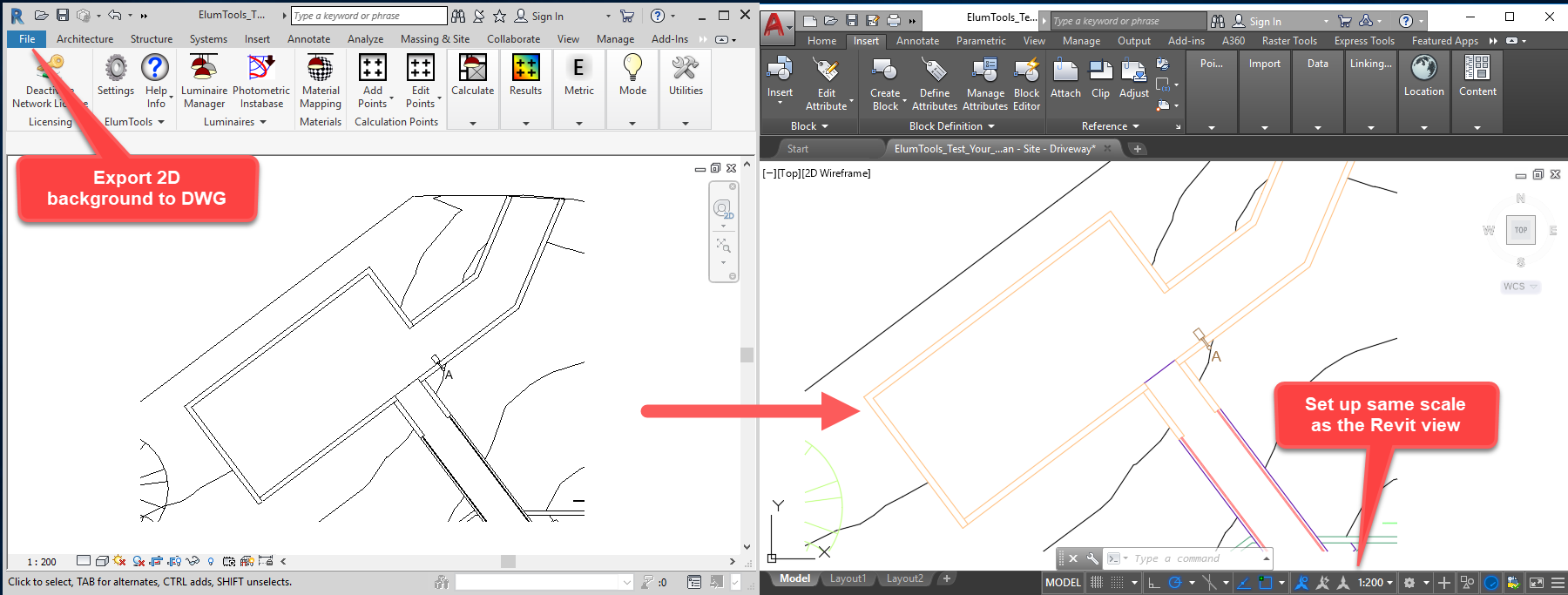Toggle grid display in AutoCAD status bar
The image size is (1568, 595).
tap(1097, 583)
